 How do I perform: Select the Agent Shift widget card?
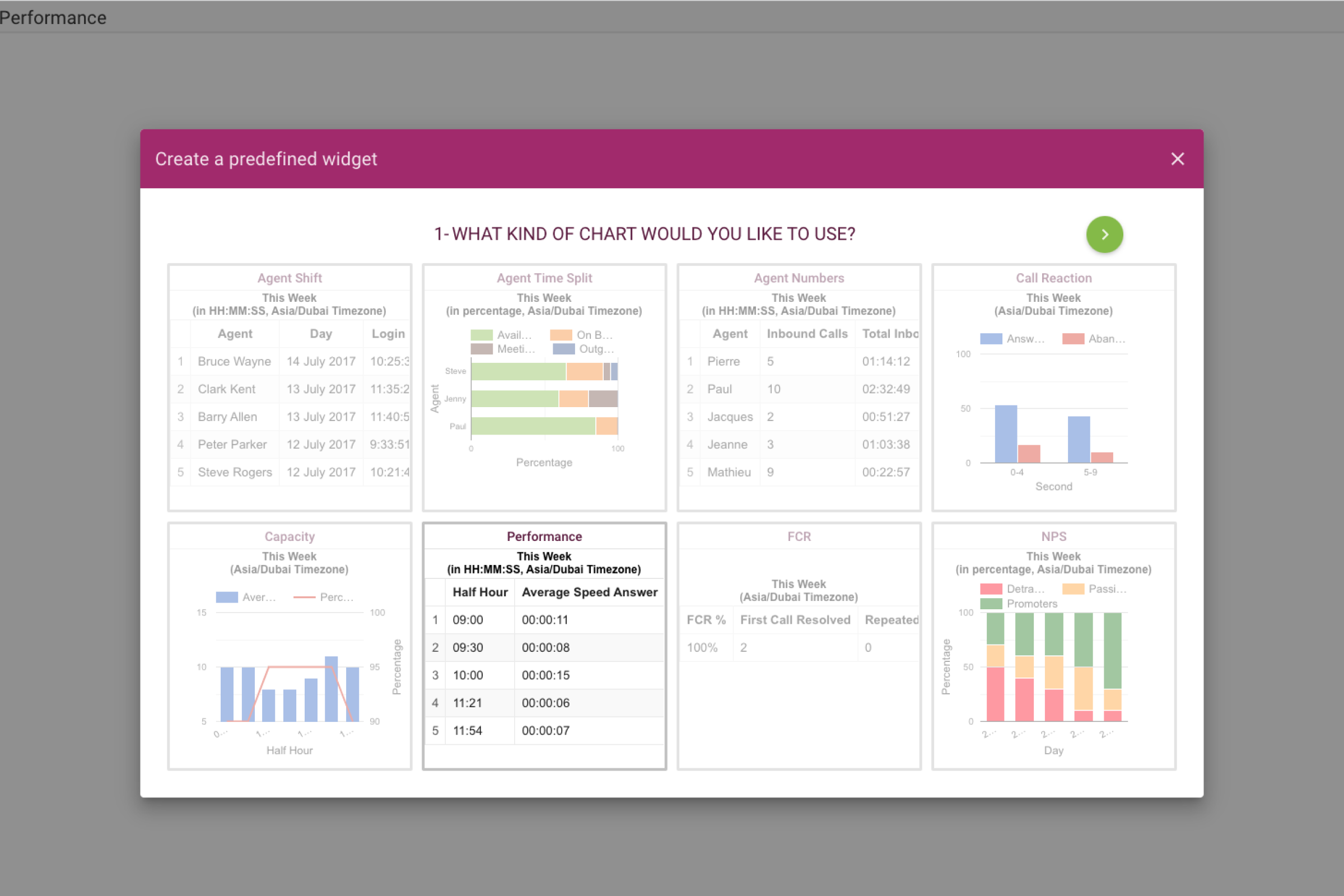290,387
